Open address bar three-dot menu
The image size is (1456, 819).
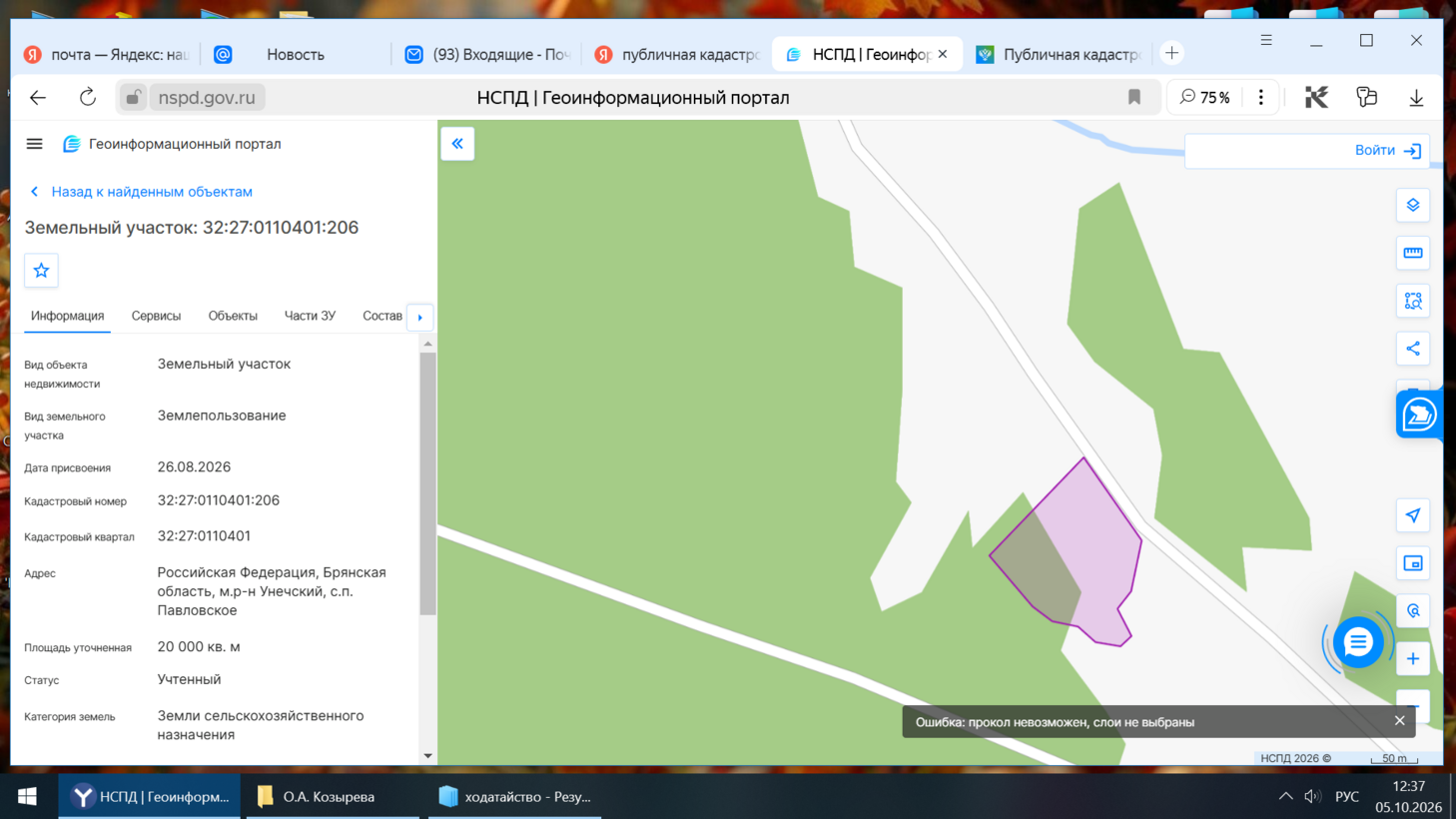click(1260, 97)
